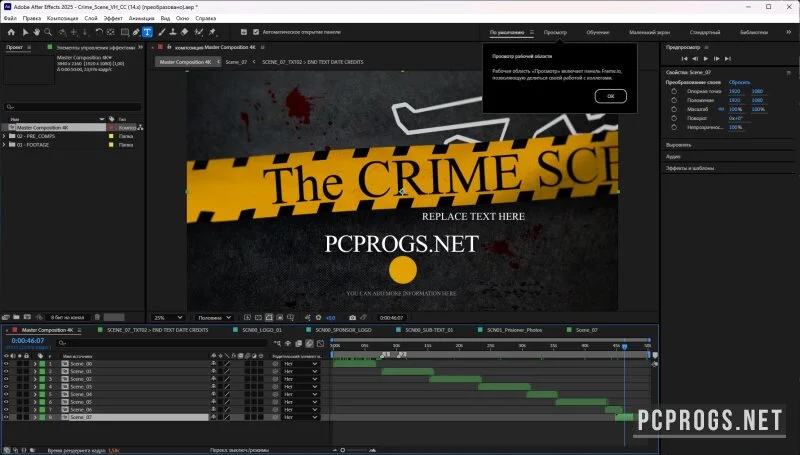The width and height of the screenshot is (800, 455).
Task: Select the Rectangle shape tool
Action: point(124,32)
